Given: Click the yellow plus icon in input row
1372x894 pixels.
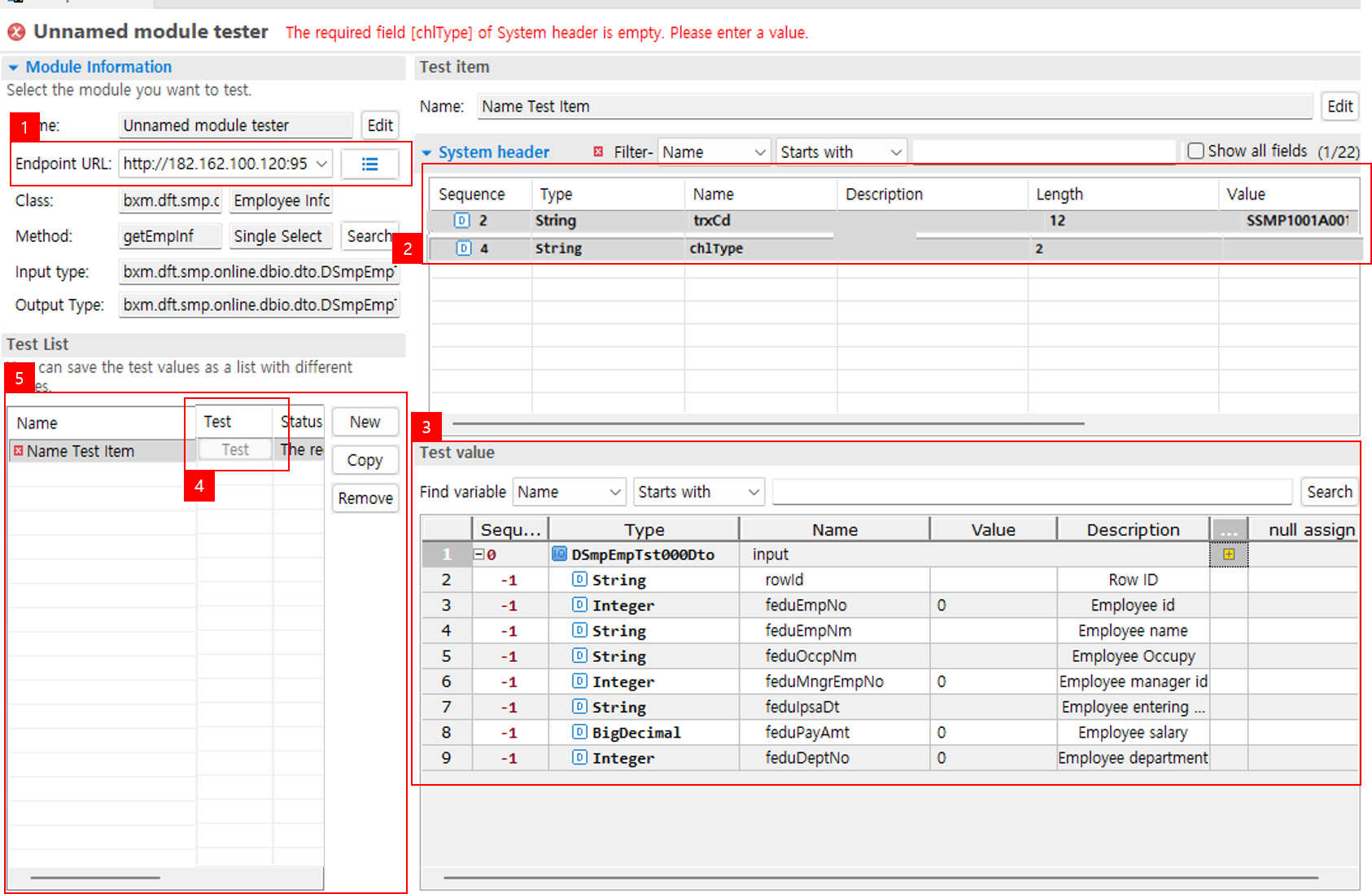Looking at the screenshot, I should 1229,554.
